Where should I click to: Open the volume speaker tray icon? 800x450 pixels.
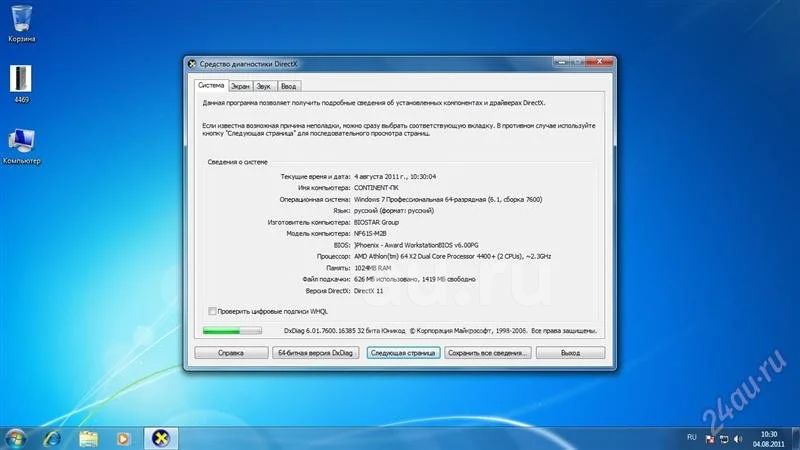point(738,439)
